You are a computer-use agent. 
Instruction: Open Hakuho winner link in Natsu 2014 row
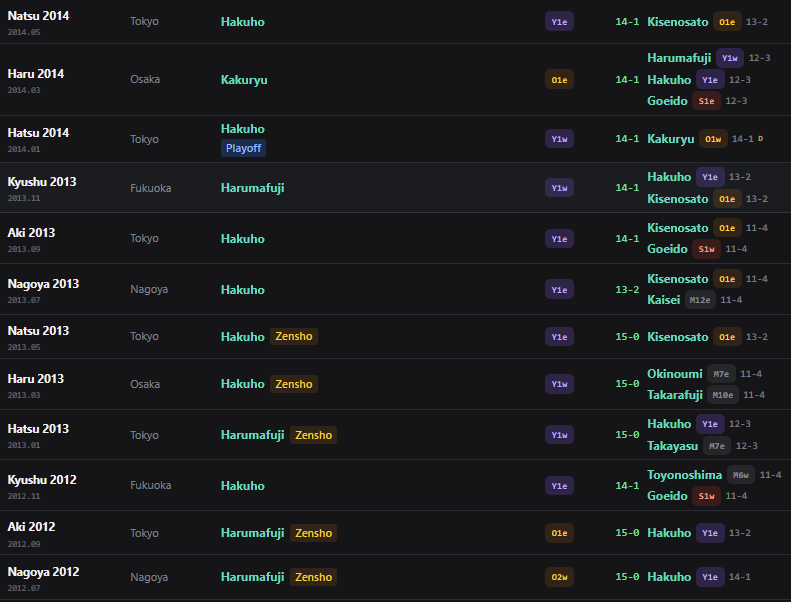click(242, 22)
